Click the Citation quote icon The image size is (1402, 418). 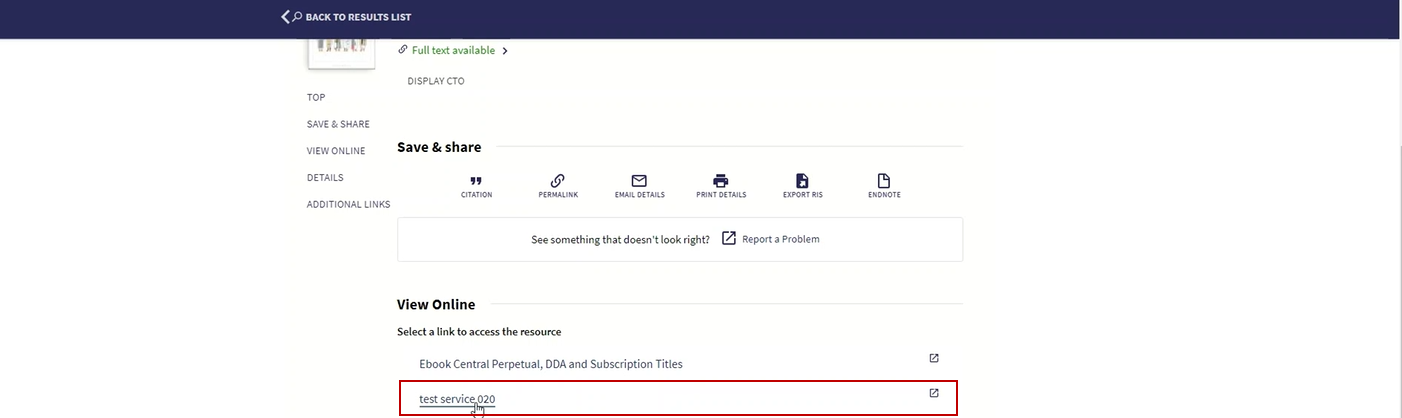[x=476, y=181]
